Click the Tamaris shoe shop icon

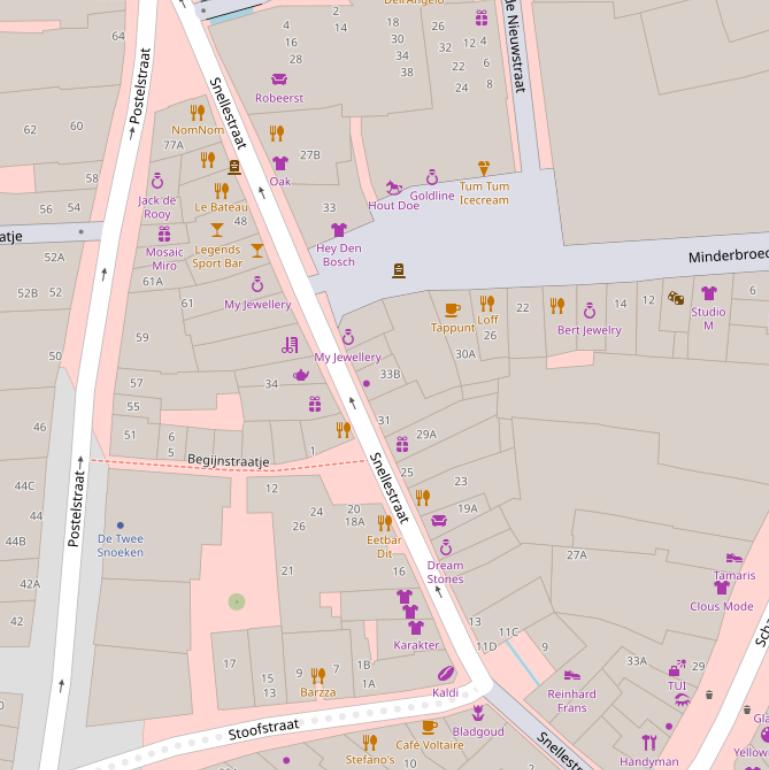(x=734, y=558)
